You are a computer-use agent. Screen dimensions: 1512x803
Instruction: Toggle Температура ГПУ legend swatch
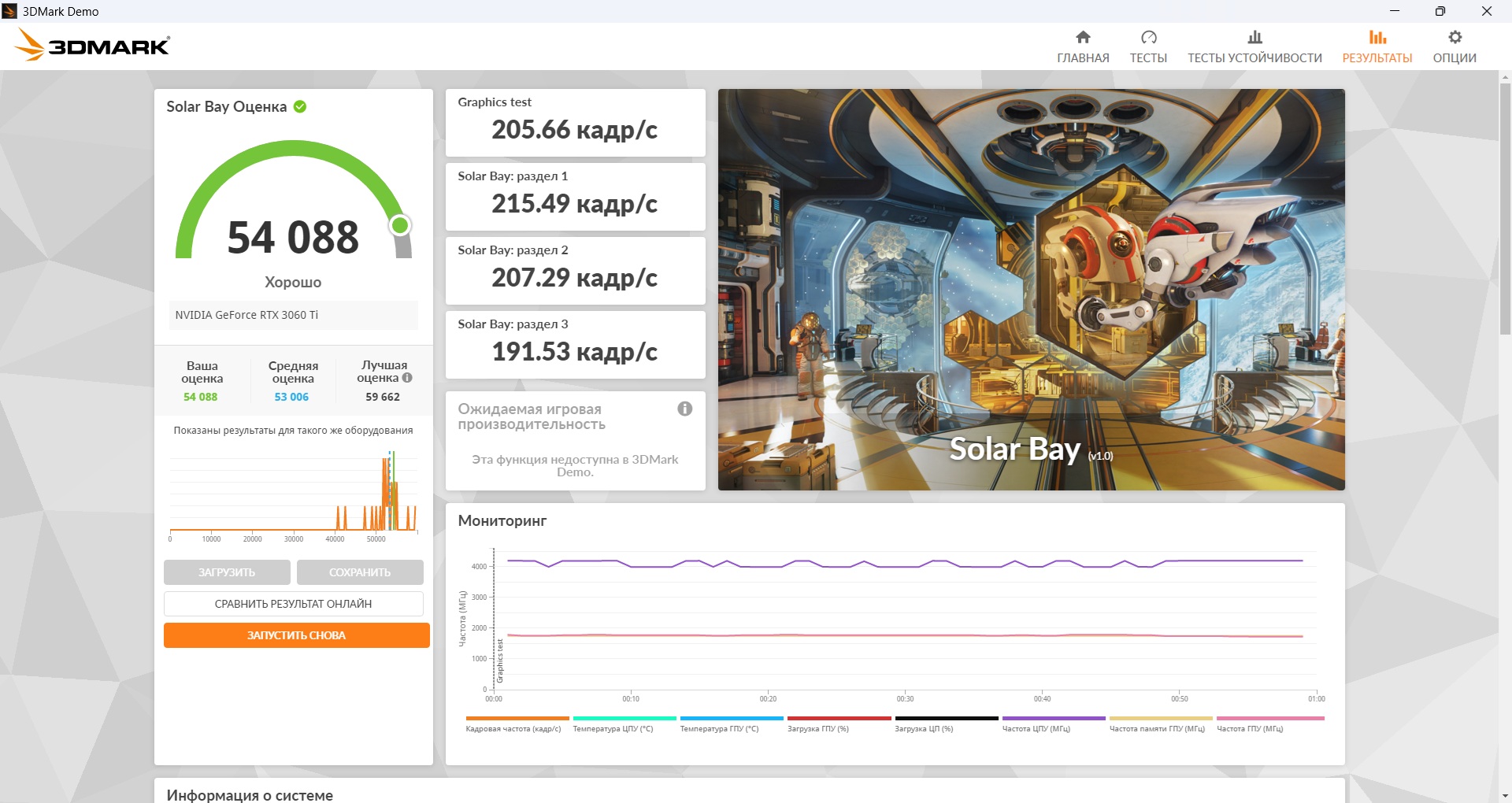[x=732, y=718]
